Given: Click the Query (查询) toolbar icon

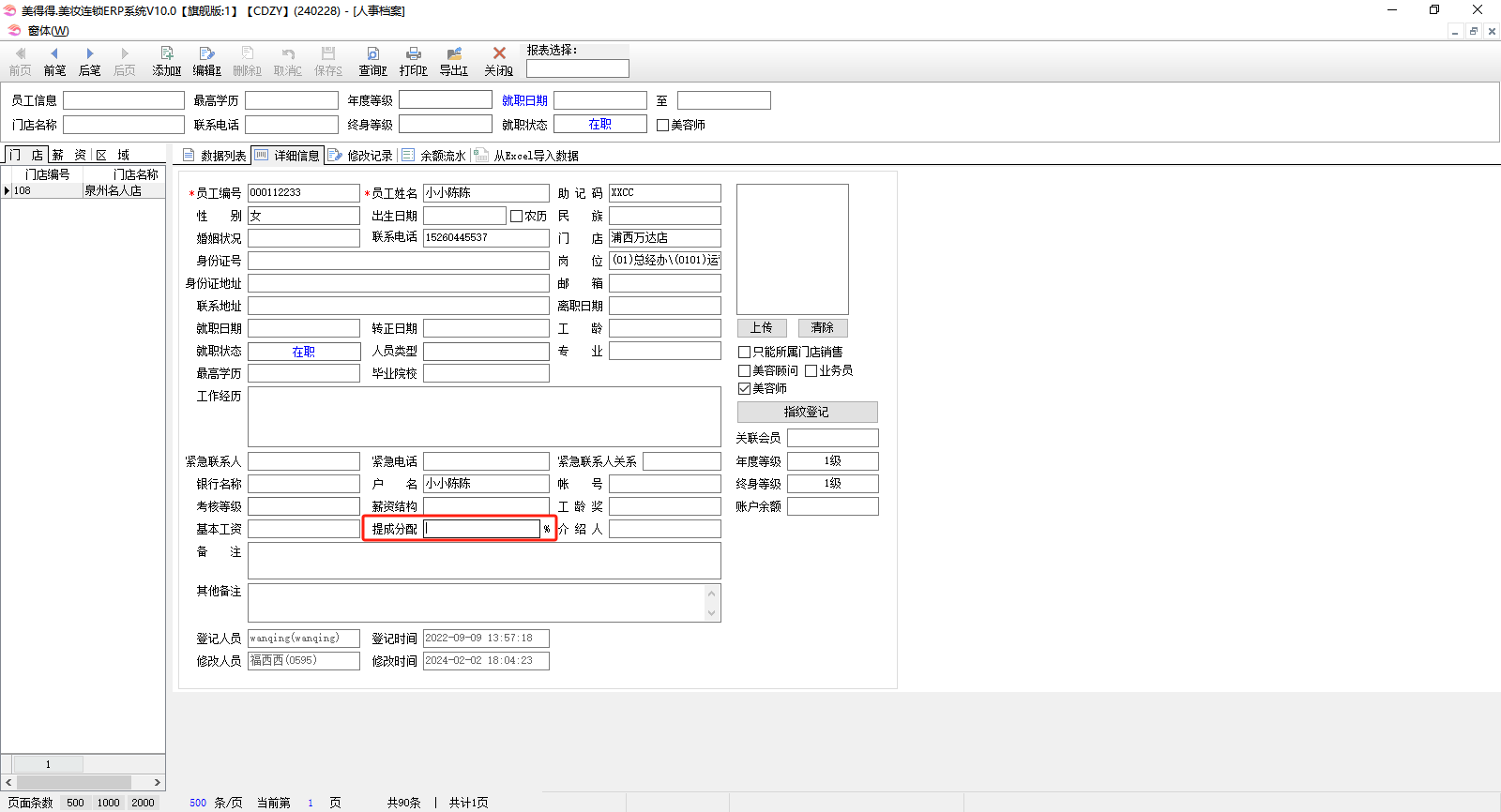Looking at the screenshot, I should (372, 62).
